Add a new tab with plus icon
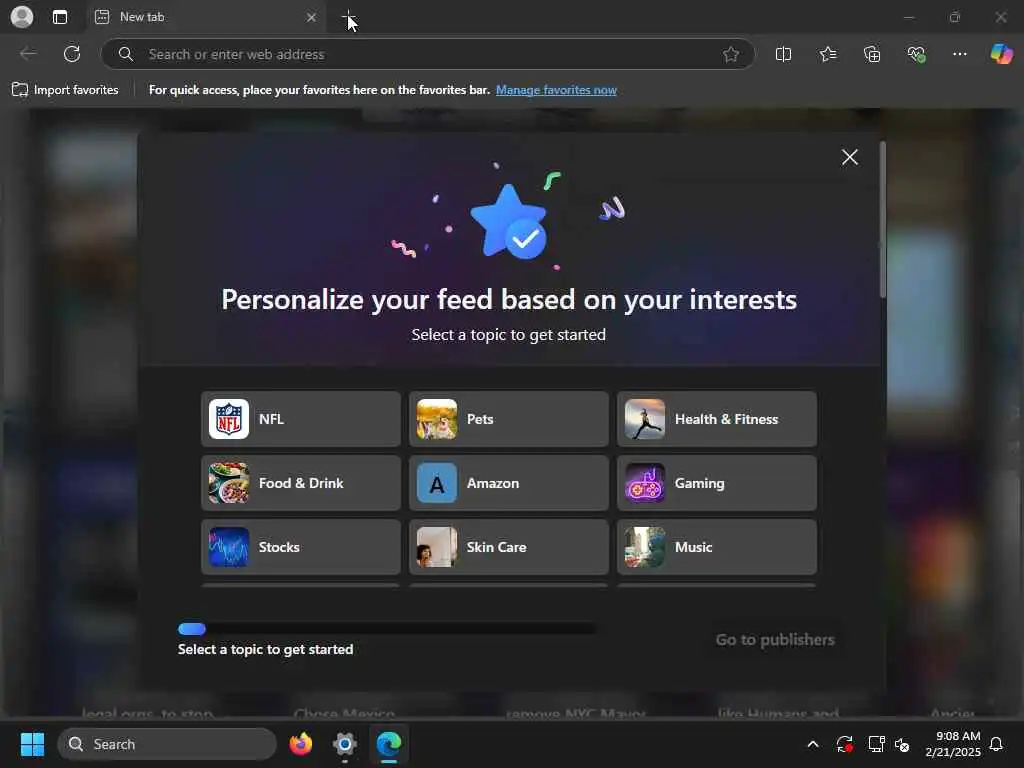Screen dimensions: 1024x768 tap(349, 17)
